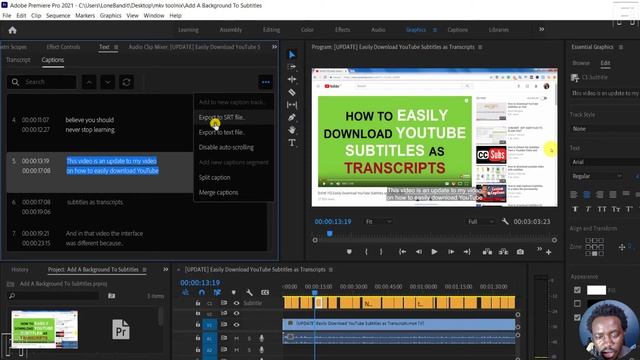
Task: Toggle lock on the A1 audio track
Action: tap(198, 338)
